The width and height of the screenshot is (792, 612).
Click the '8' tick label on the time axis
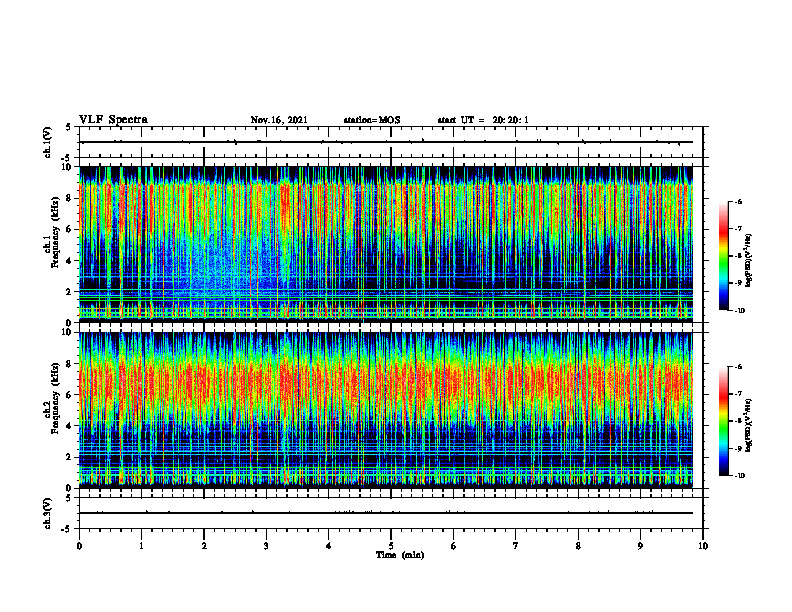coord(578,546)
